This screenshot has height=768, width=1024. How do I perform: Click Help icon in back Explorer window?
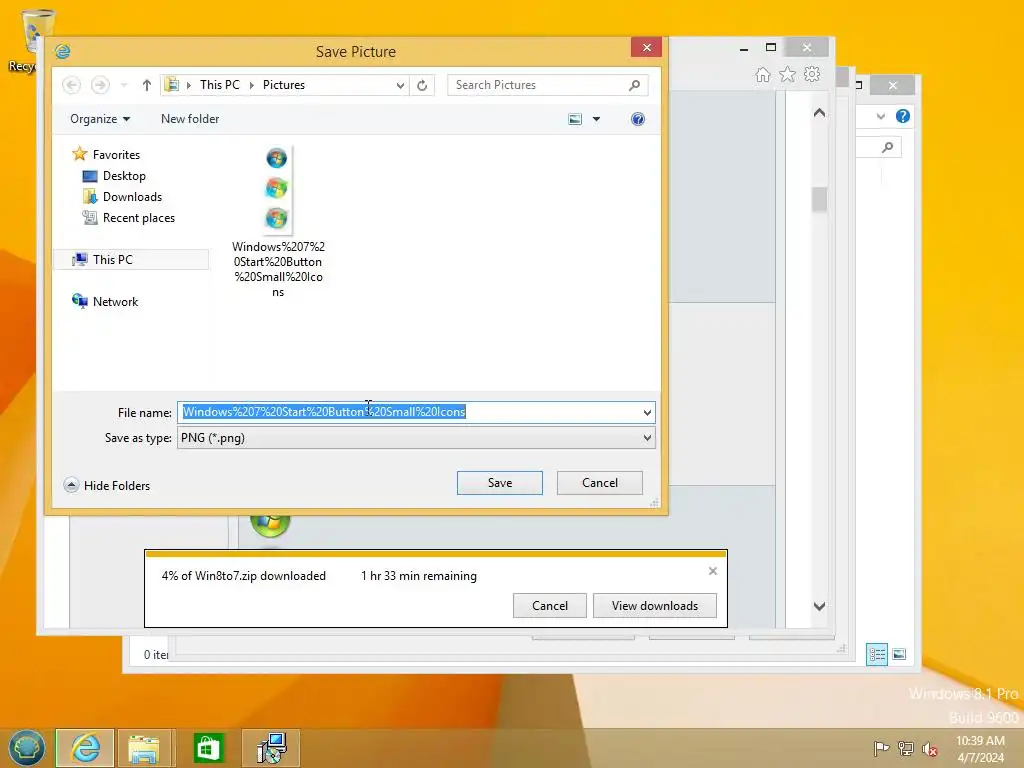coord(903,116)
